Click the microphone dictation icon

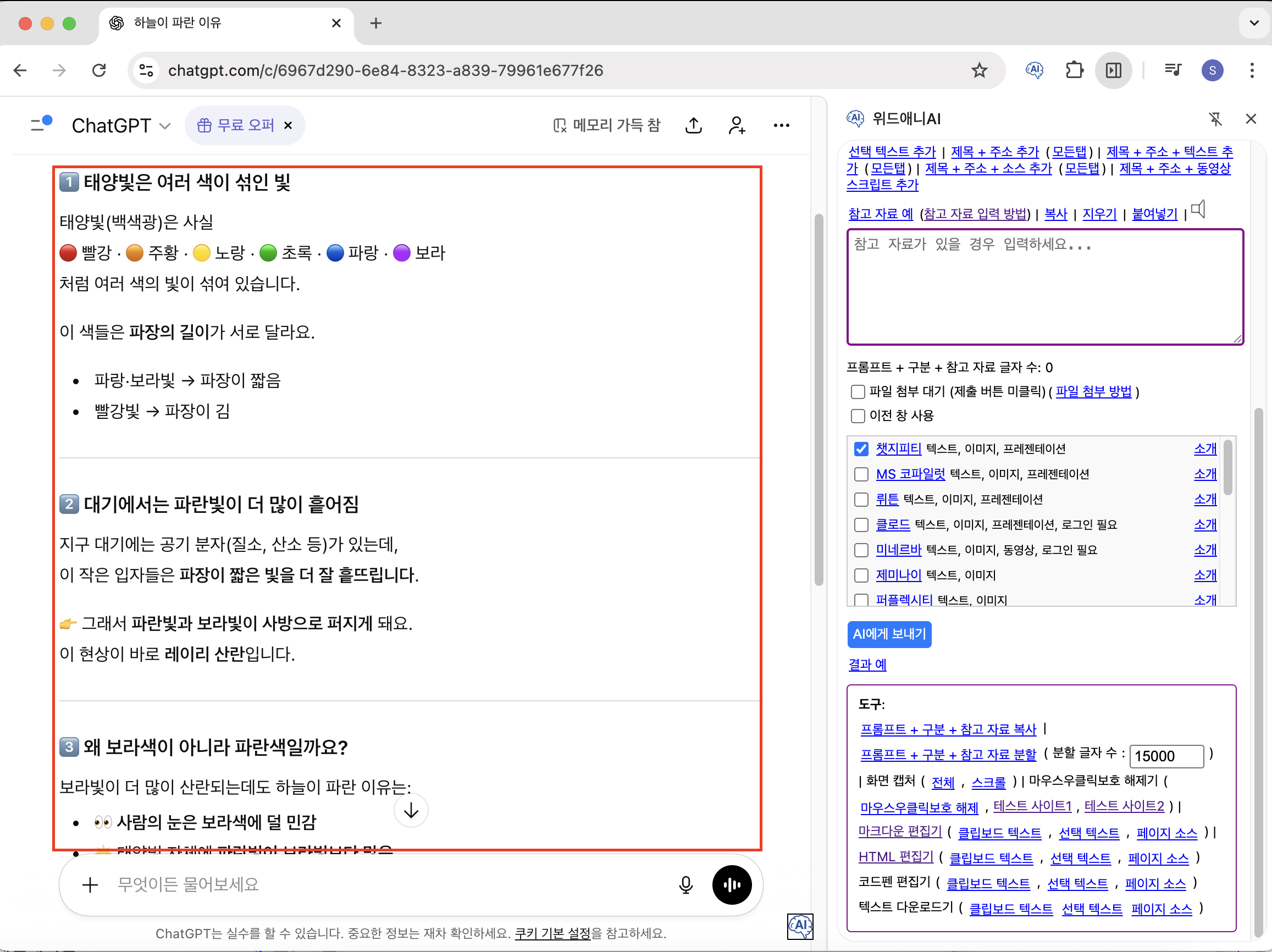(685, 884)
